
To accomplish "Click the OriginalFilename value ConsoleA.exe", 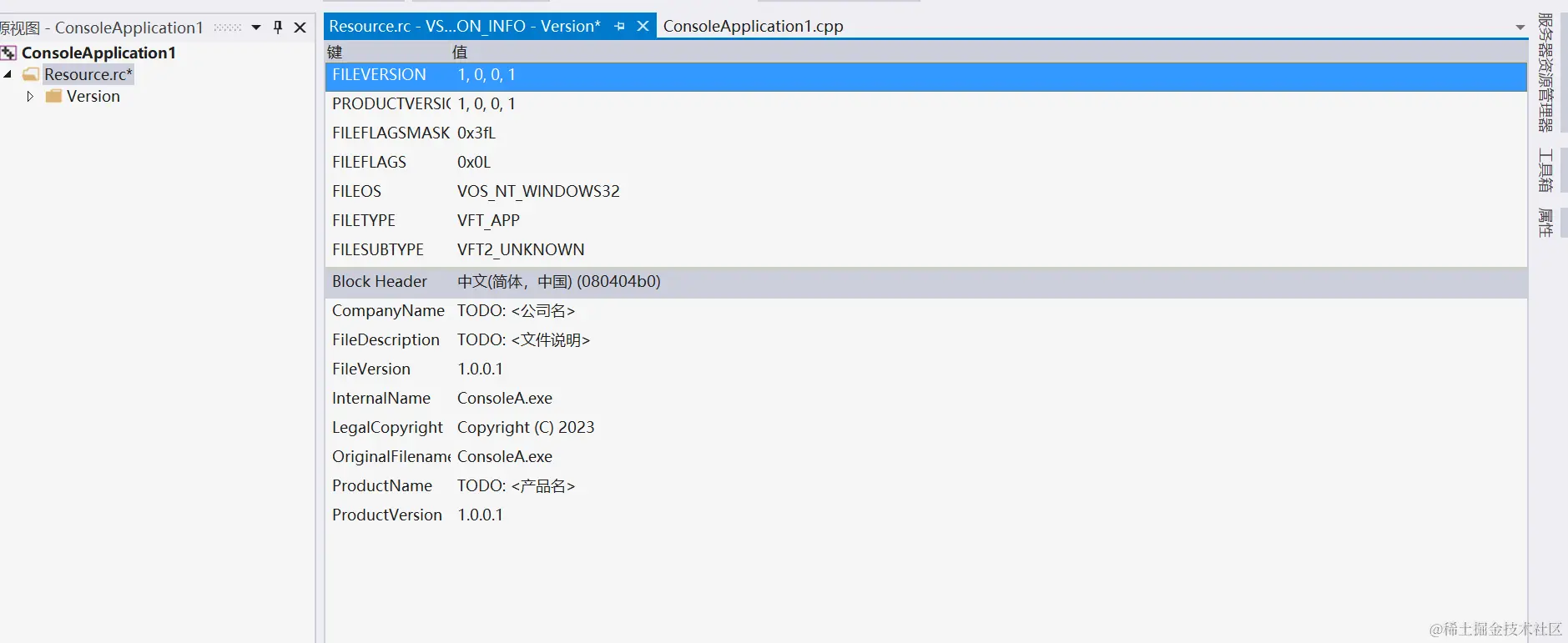I will tap(505, 456).
